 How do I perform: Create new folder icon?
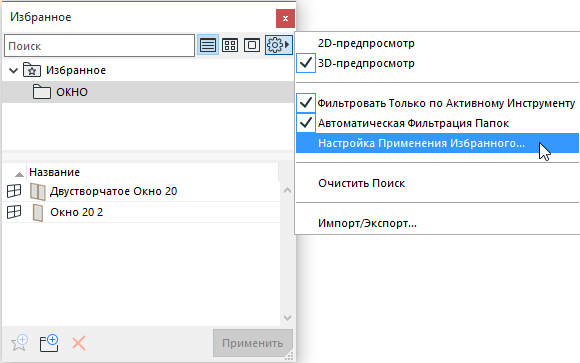[x=49, y=343]
